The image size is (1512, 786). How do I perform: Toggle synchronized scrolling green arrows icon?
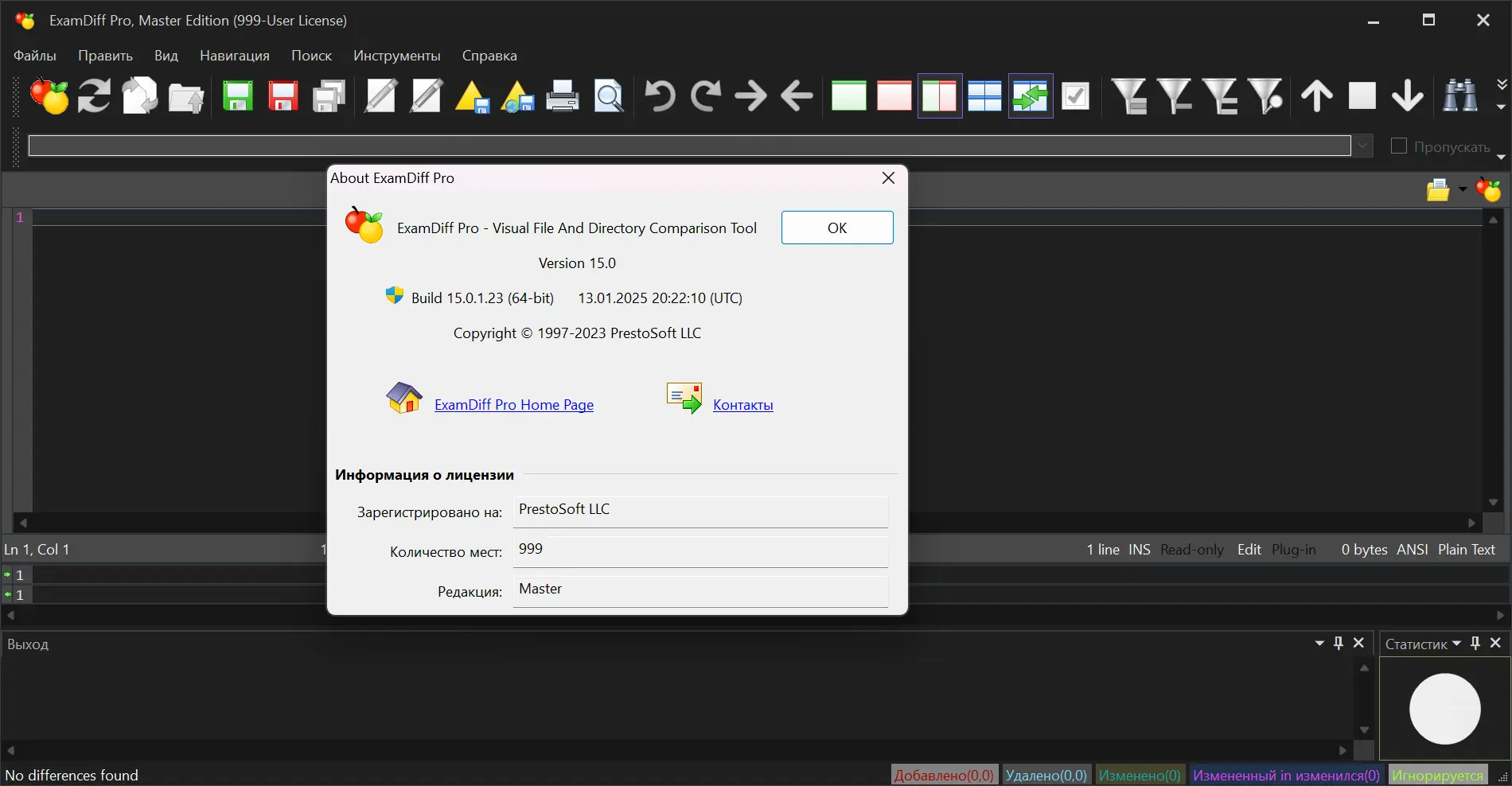(1031, 96)
